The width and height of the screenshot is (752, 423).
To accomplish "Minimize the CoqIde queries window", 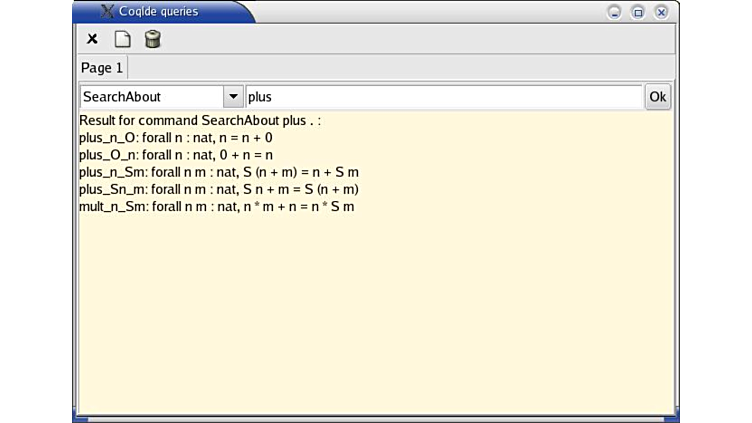I will (x=614, y=12).
